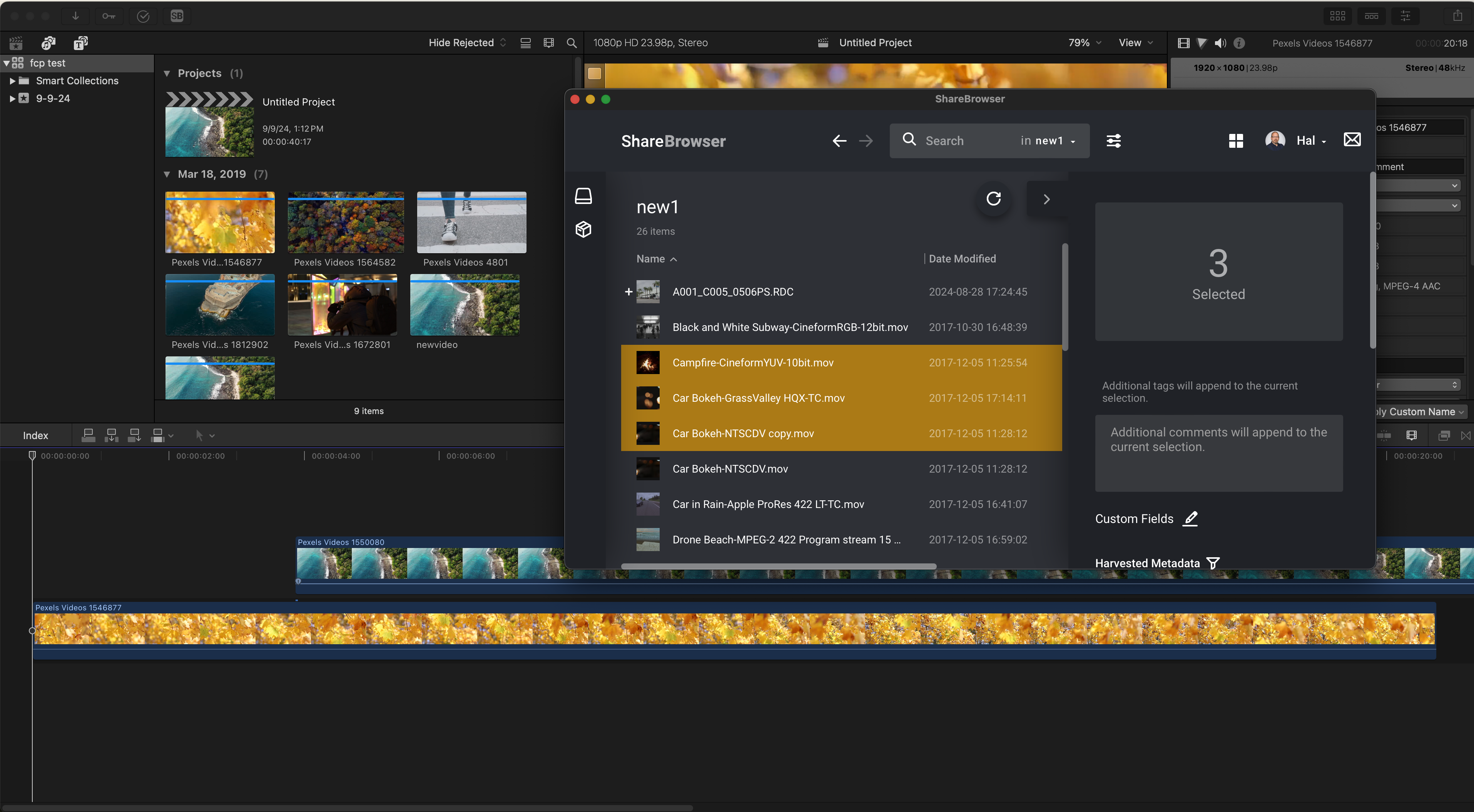Select the cube projects icon in ShareBrowser
This screenshot has height=812, width=1474.
583,229
